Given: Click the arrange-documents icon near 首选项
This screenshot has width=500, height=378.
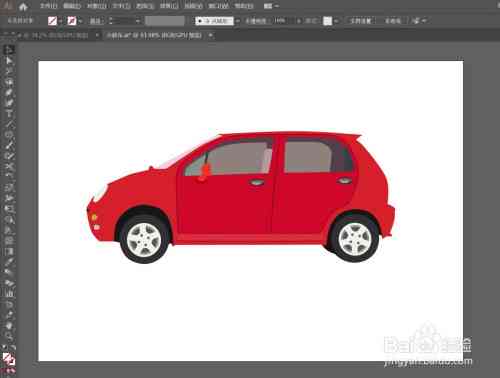Looking at the screenshot, I should pos(416,21).
